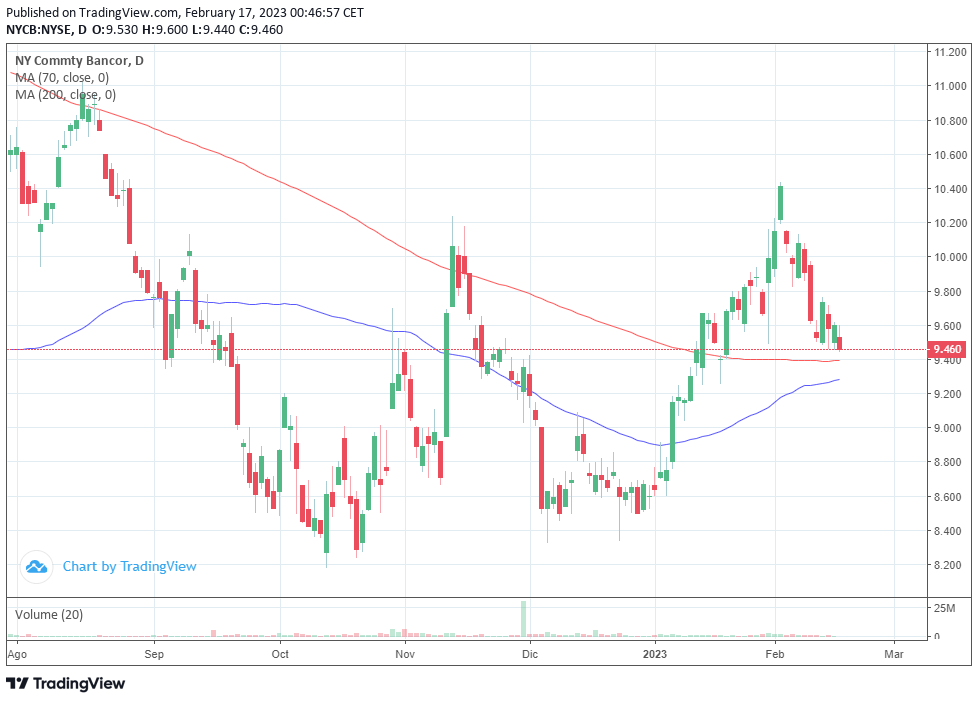Viewport: 978px width, 702px height.
Task: Click the 'Oct' month label on time axis
Action: coord(280,654)
